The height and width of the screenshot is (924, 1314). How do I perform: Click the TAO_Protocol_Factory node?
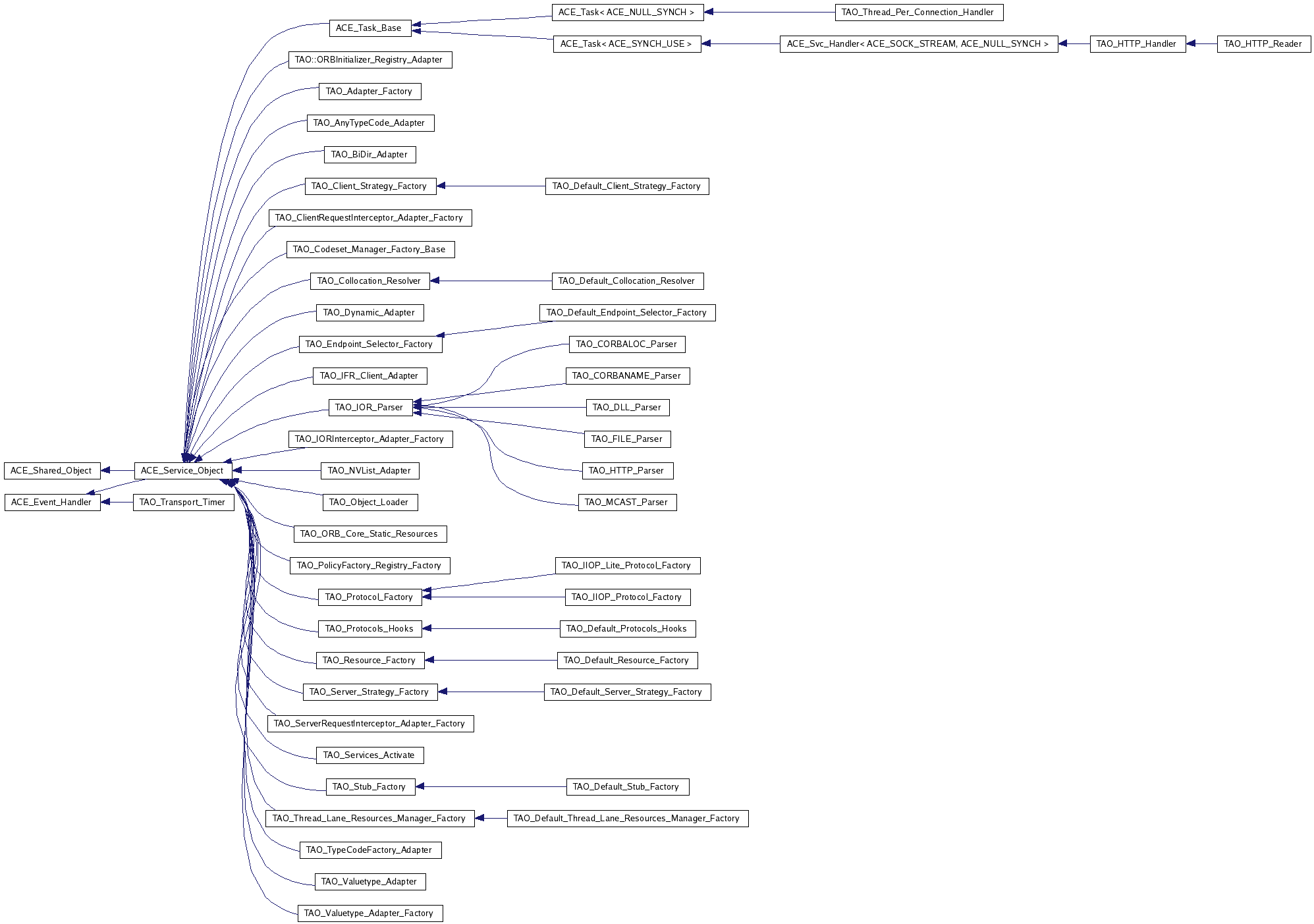(x=369, y=597)
